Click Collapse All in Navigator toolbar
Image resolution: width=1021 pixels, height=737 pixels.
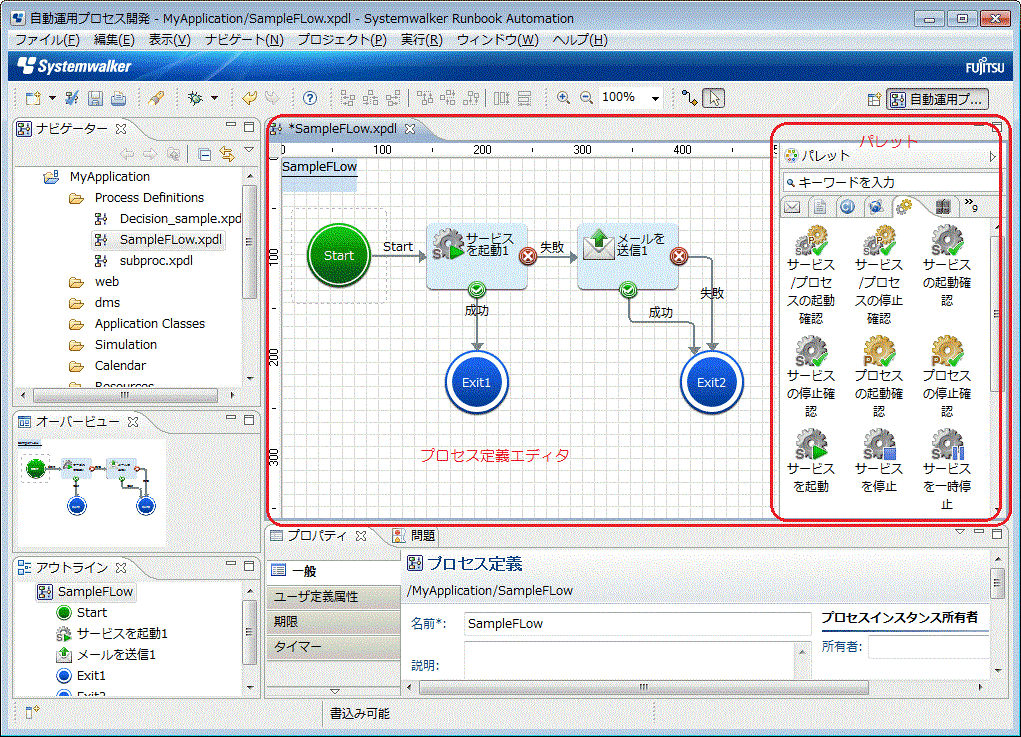pos(204,154)
